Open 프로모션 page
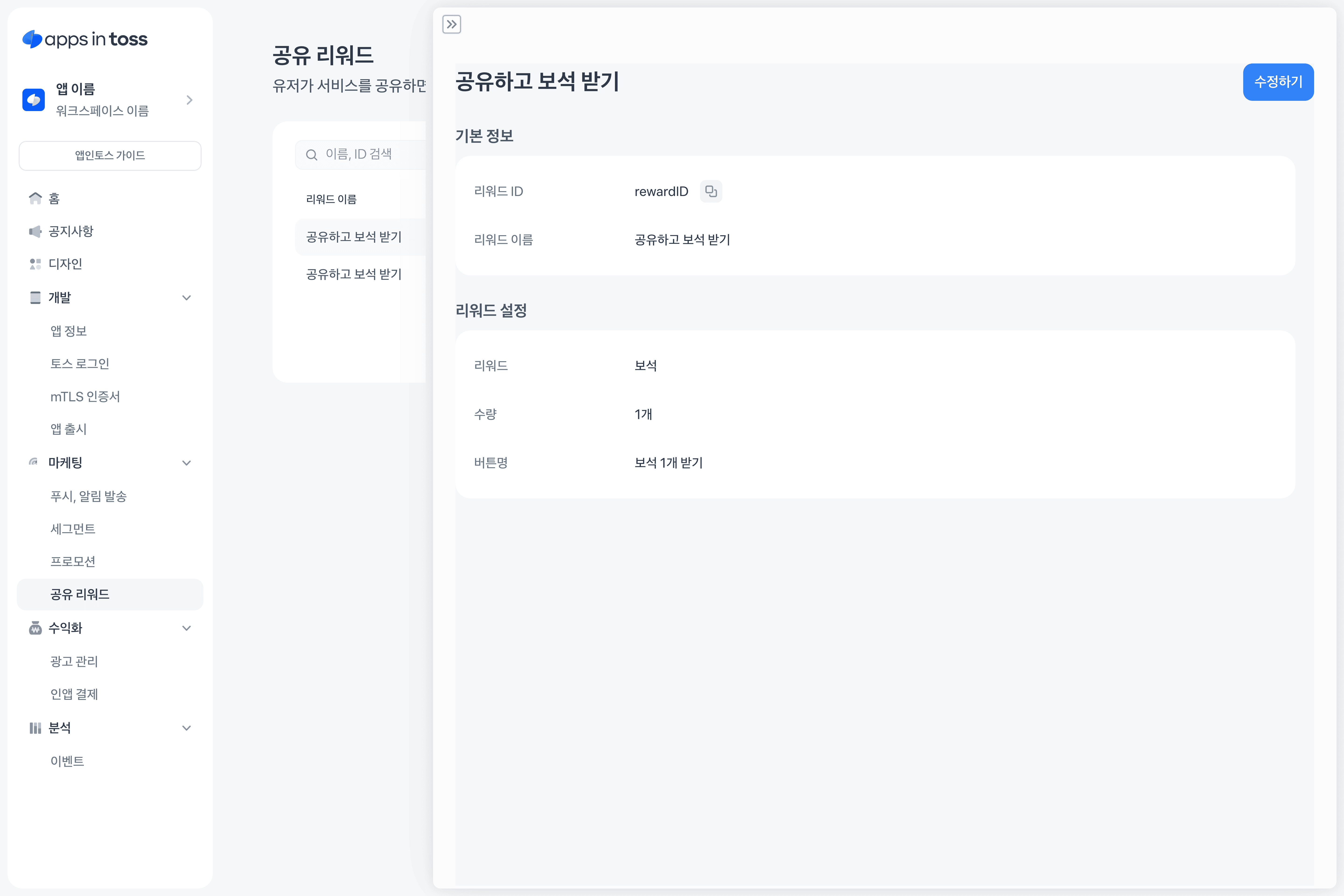 click(110, 562)
